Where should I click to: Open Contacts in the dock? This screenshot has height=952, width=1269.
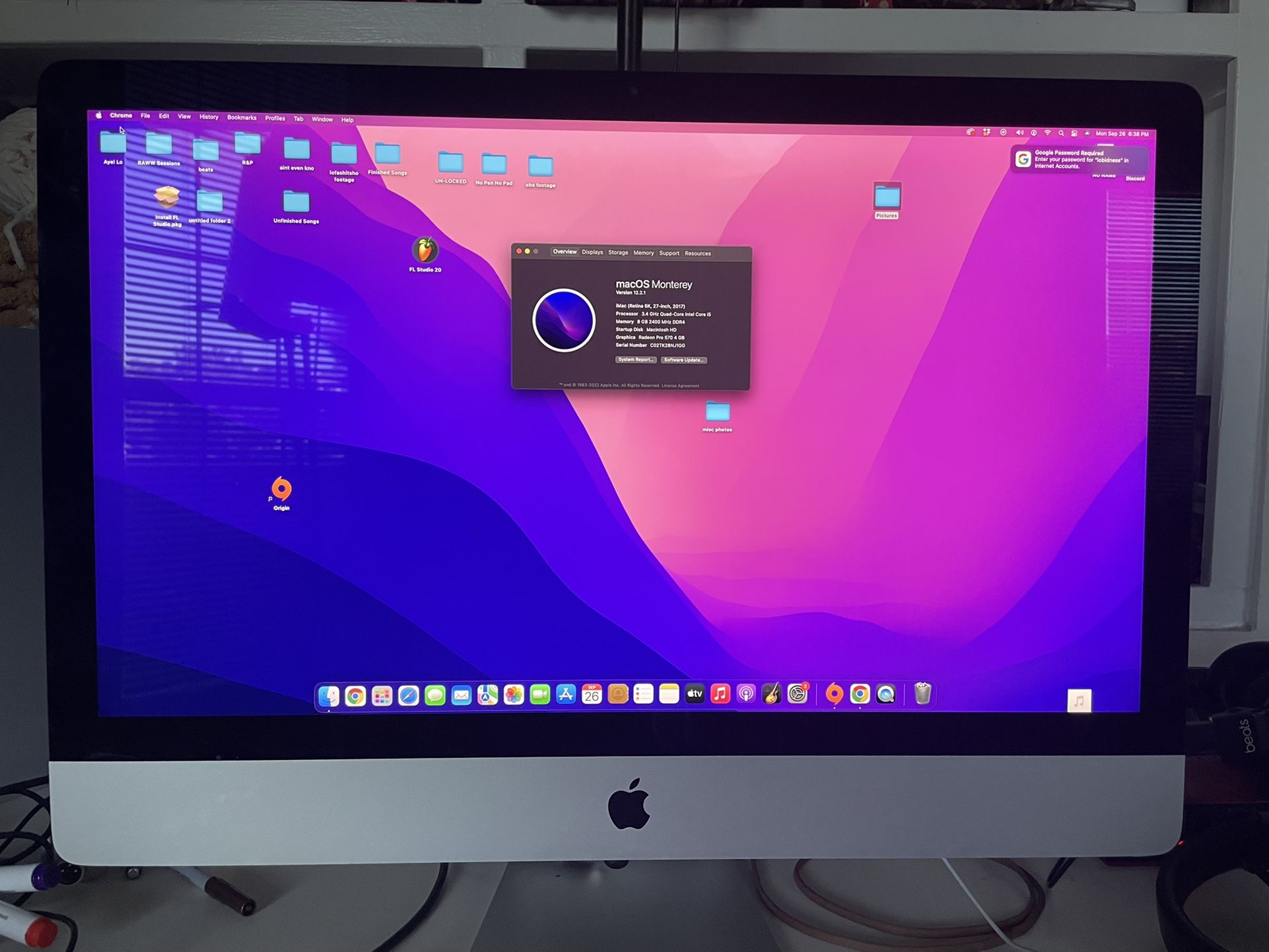(x=617, y=695)
